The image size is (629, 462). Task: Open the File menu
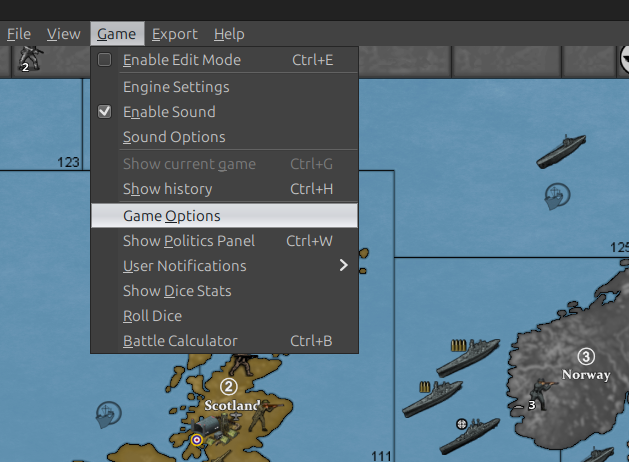[x=19, y=34]
